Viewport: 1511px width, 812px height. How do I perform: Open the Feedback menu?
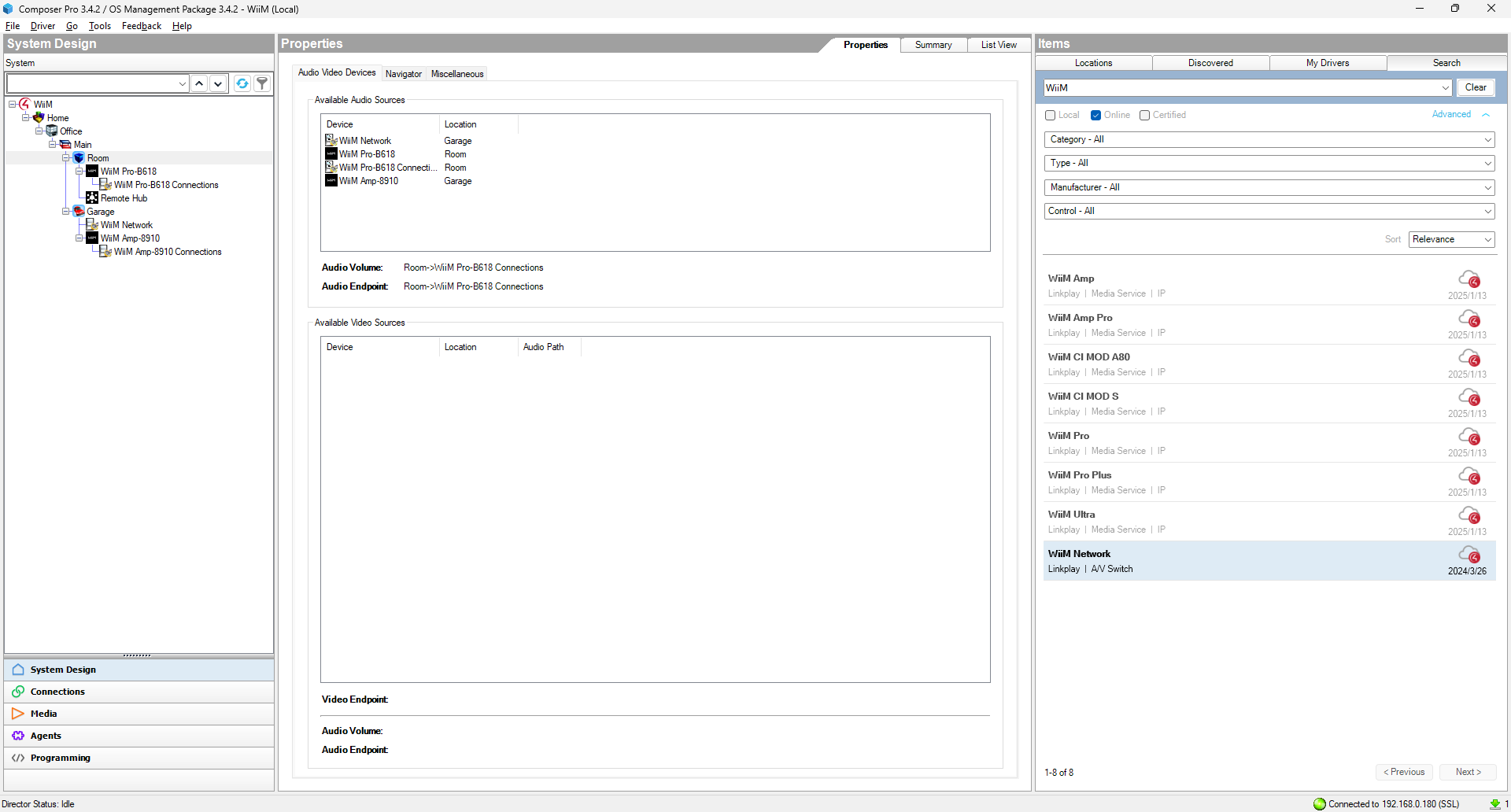(142, 26)
